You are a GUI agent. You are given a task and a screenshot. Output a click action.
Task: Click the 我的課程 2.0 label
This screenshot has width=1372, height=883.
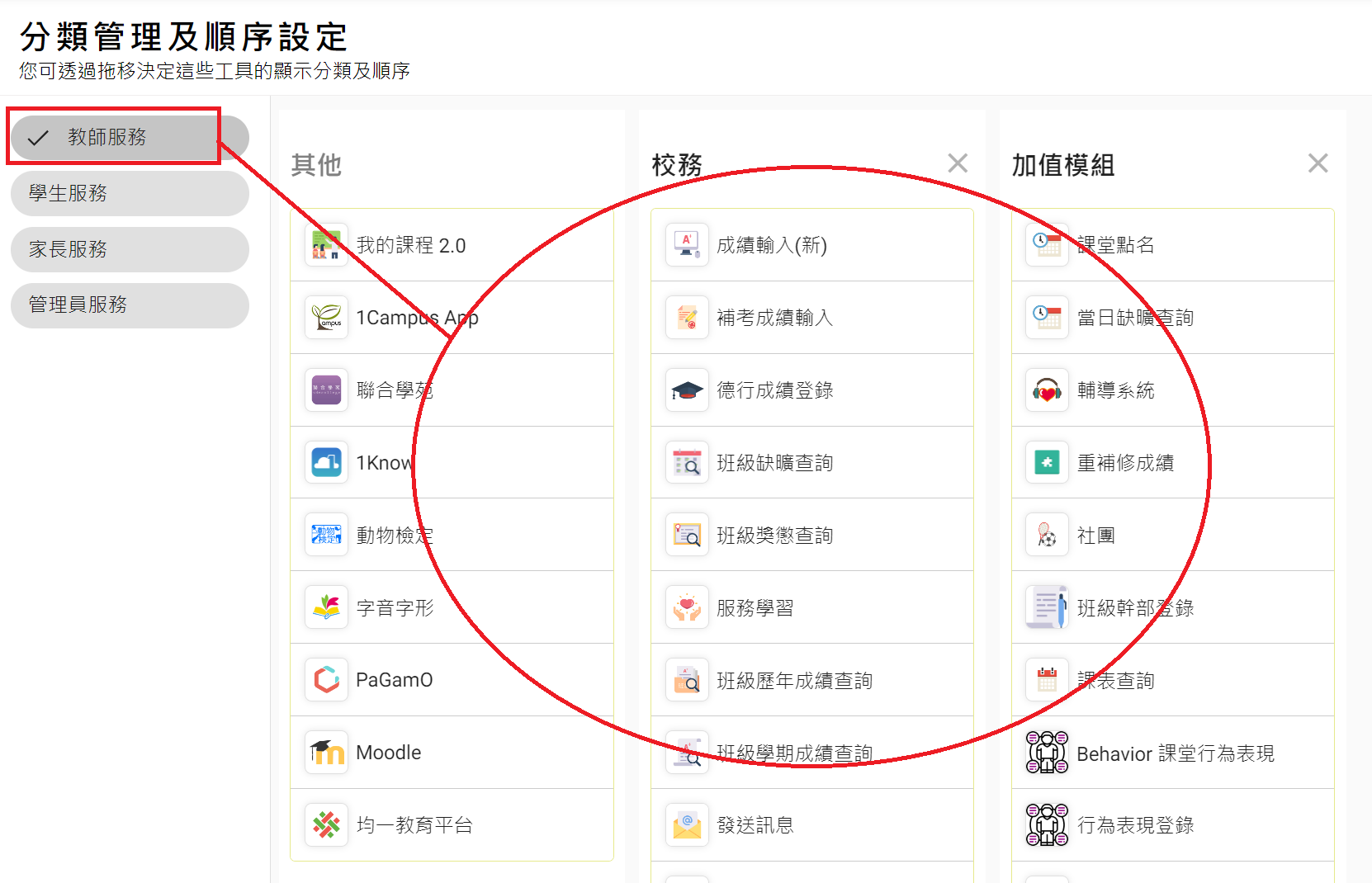point(411,245)
